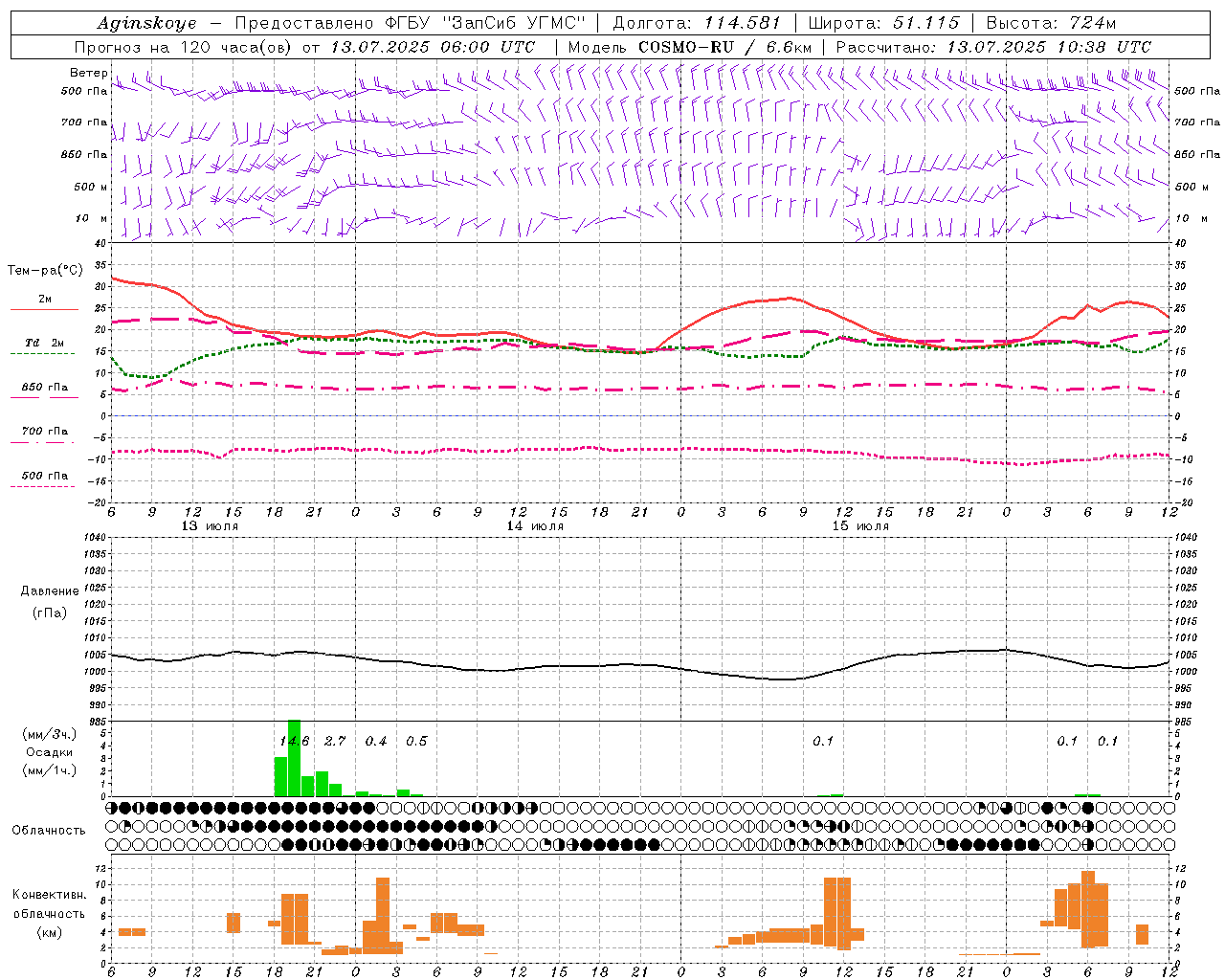
Task: Click the 850 гПа legend entry in the temperature panel
Action: [45, 388]
